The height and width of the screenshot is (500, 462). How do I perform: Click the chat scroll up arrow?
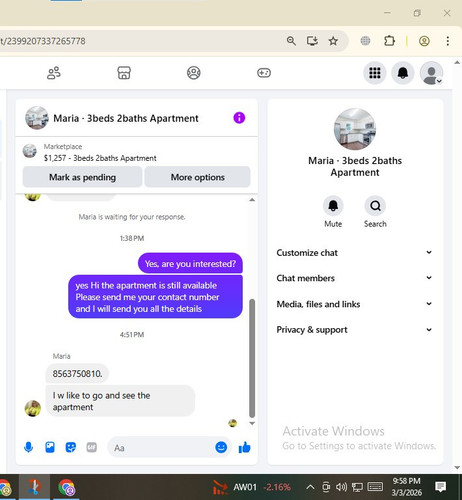point(252,200)
